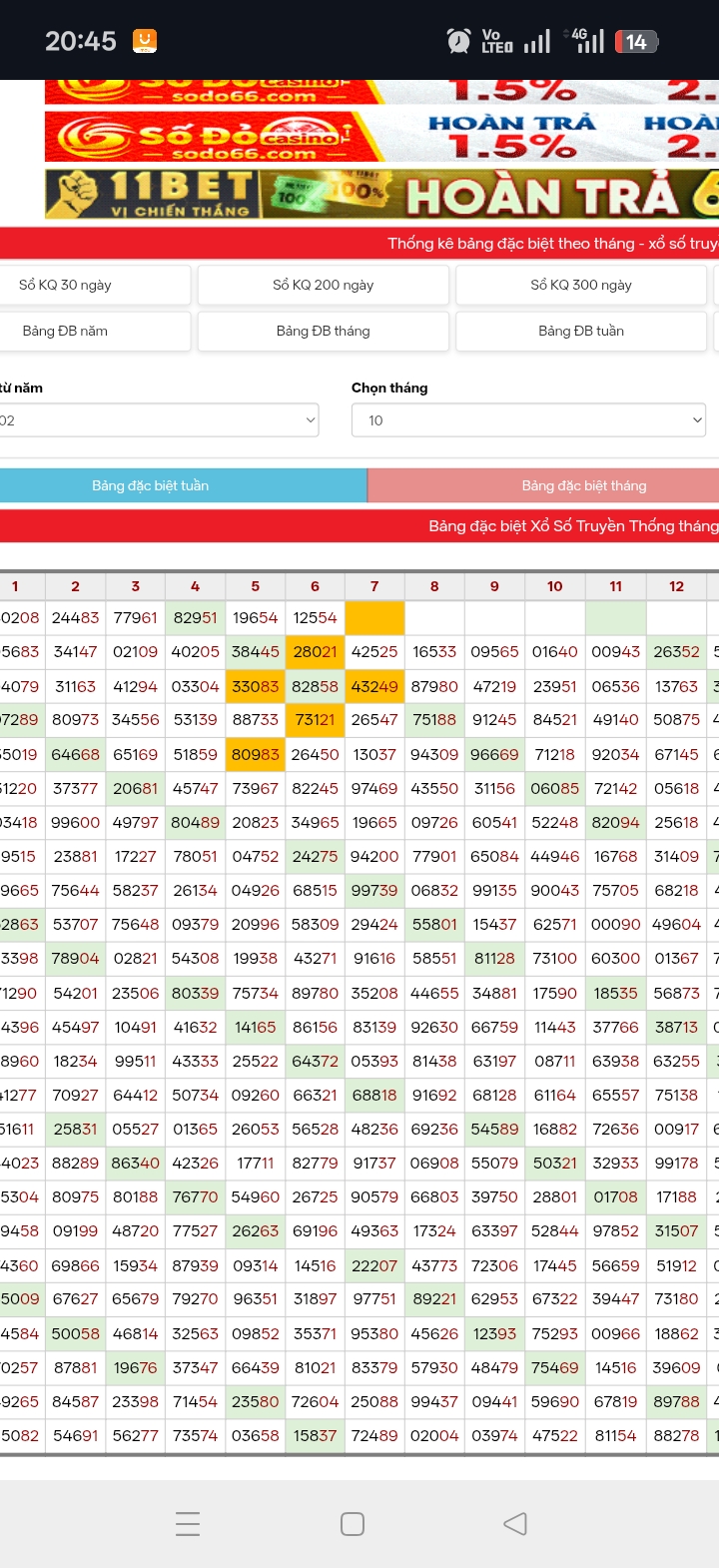Viewport: 719px width, 1568px height.
Task: Tap the green cell 22207
Action: [374, 1265]
